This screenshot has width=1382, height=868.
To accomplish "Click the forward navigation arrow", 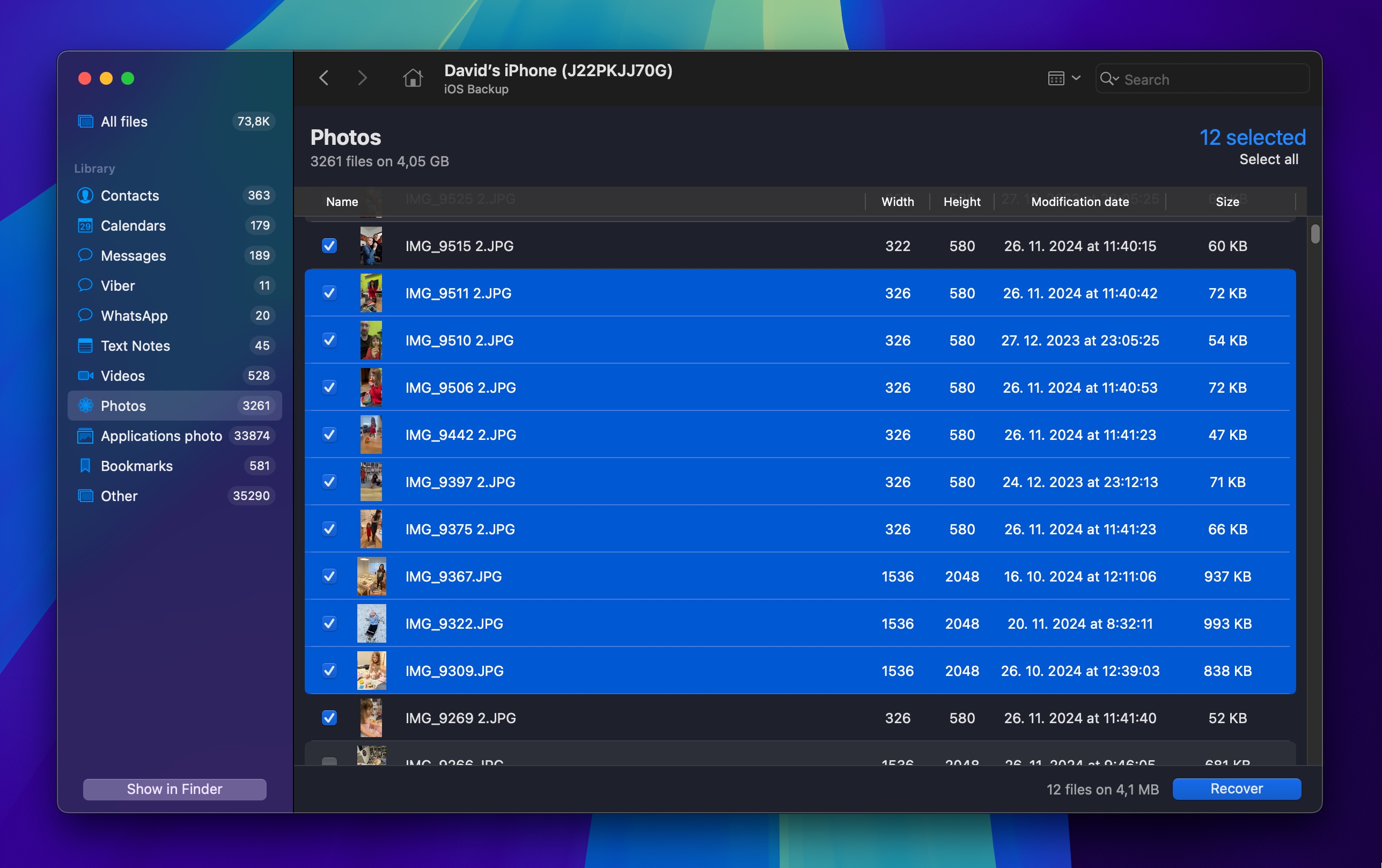I will [x=362, y=78].
